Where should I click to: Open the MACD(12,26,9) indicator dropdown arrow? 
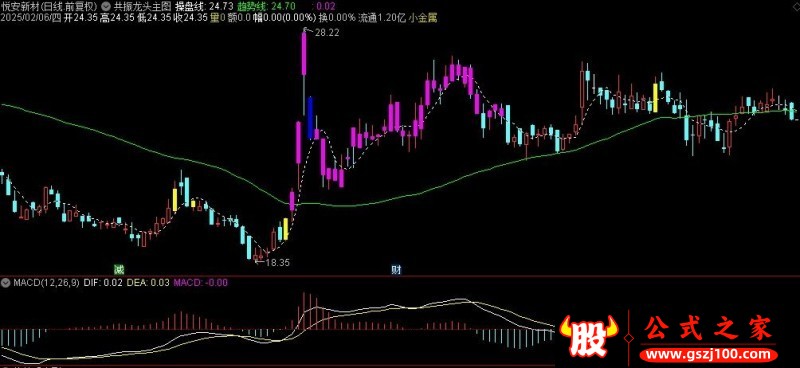click(x=6, y=282)
